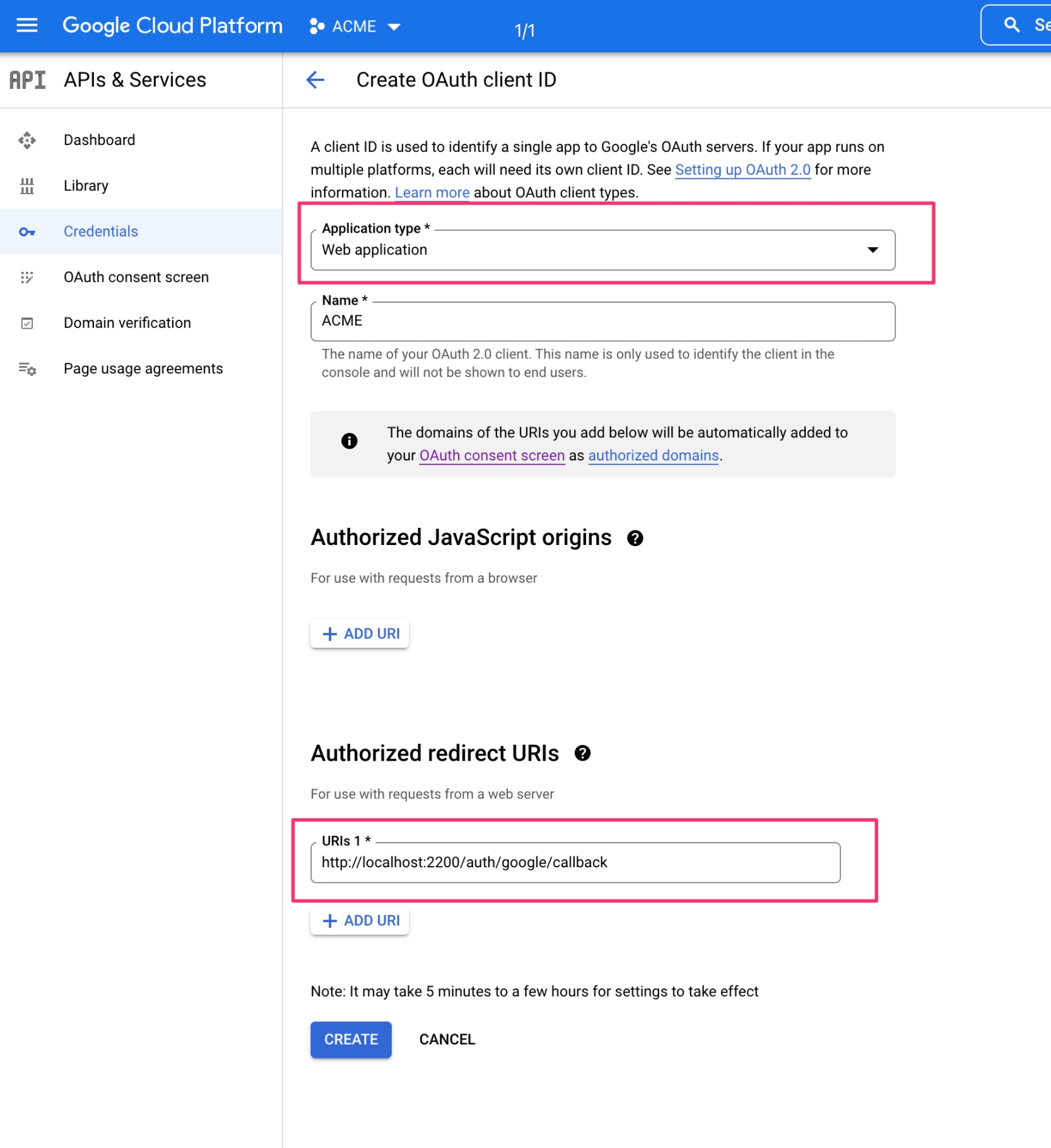Open the ACME project selector dropdown
This screenshot has height=1148, width=1051.
click(355, 26)
